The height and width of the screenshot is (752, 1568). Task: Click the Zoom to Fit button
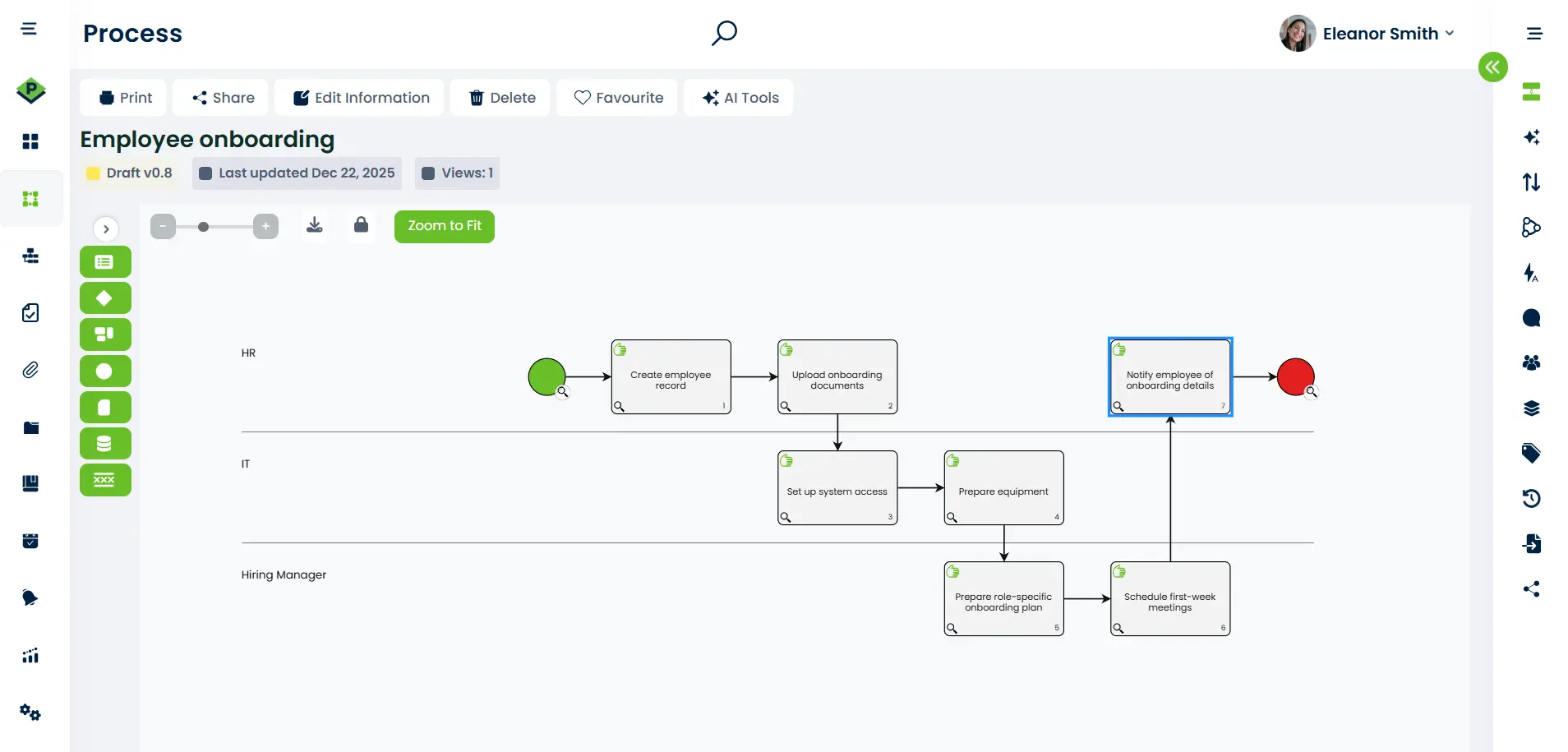444,226
